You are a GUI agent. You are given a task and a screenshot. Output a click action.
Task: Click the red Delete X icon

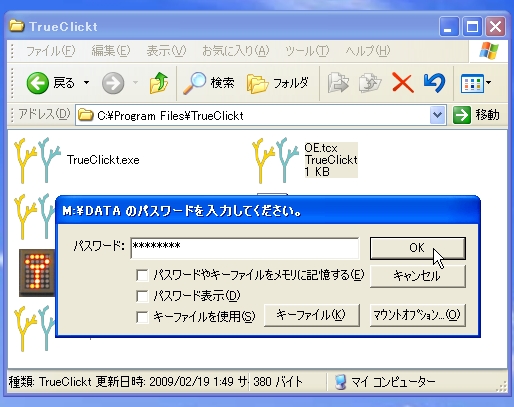(x=403, y=83)
